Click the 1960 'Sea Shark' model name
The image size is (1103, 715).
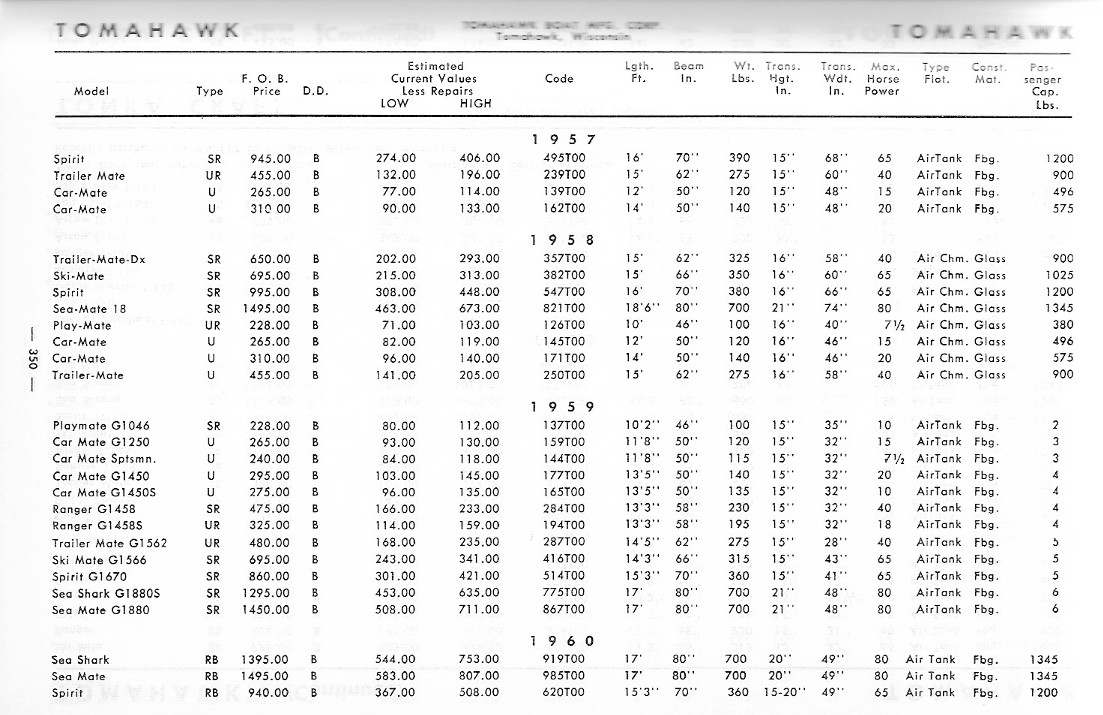[x=80, y=660]
